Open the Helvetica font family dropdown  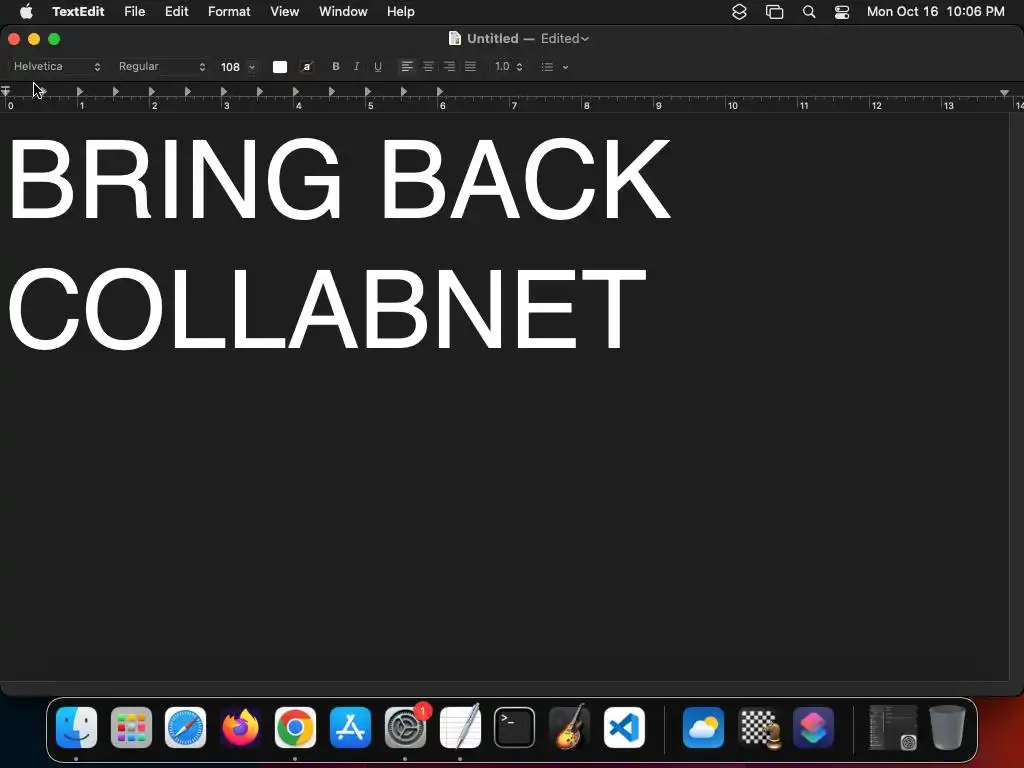(57, 67)
